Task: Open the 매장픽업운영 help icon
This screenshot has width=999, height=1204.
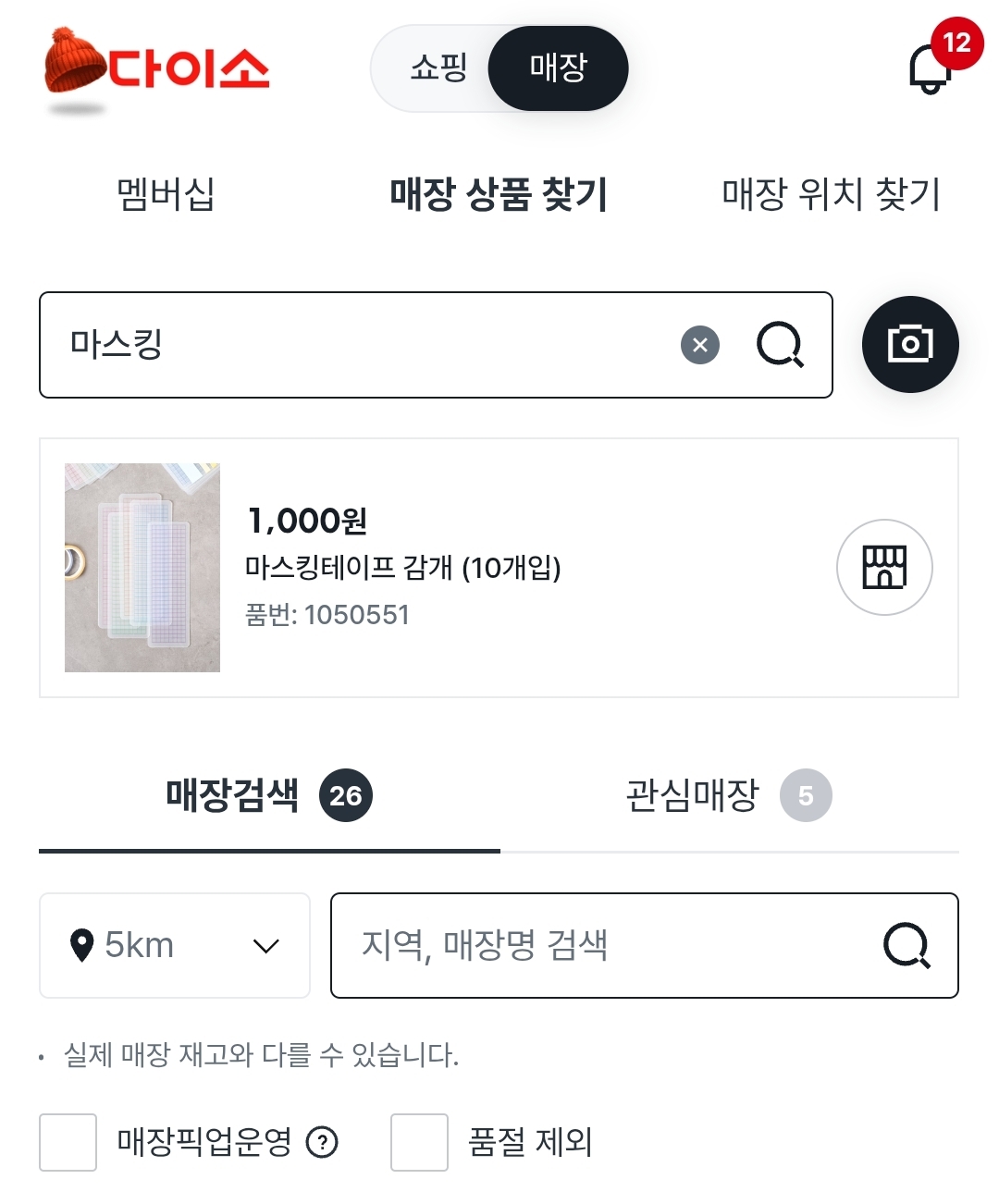Action: 322,1143
